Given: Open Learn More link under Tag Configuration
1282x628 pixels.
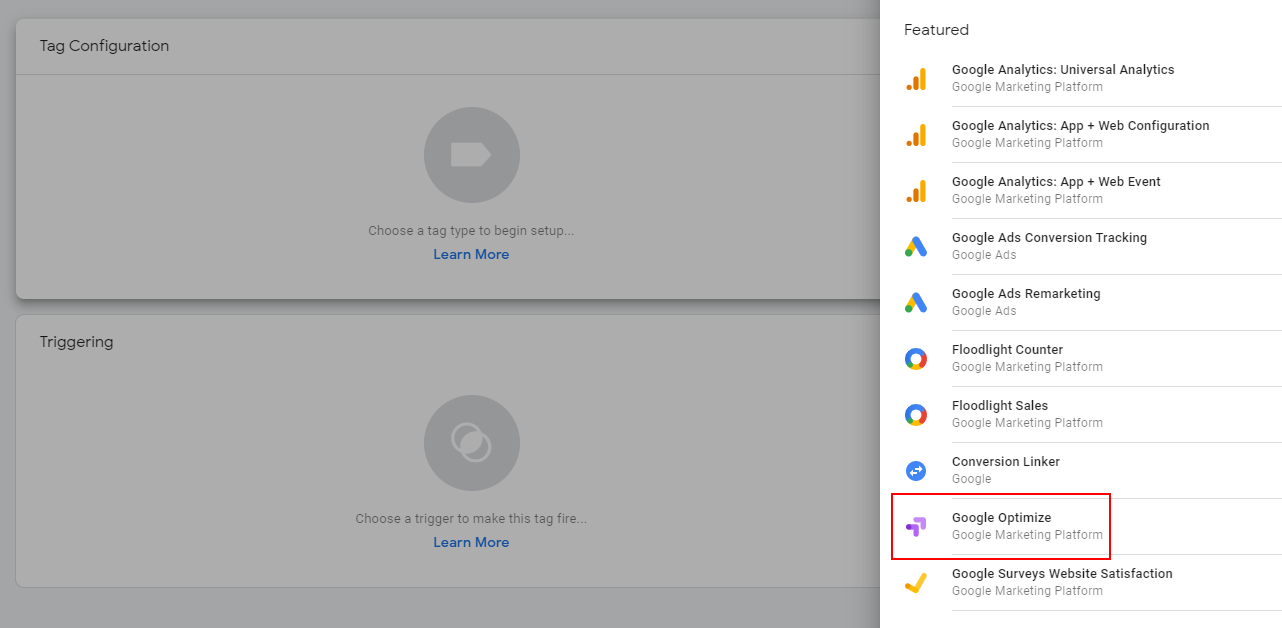Looking at the screenshot, I should tap(471, 255).
